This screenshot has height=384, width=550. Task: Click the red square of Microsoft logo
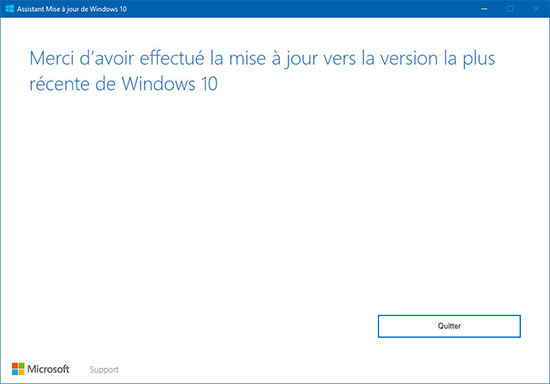(15, 366)
